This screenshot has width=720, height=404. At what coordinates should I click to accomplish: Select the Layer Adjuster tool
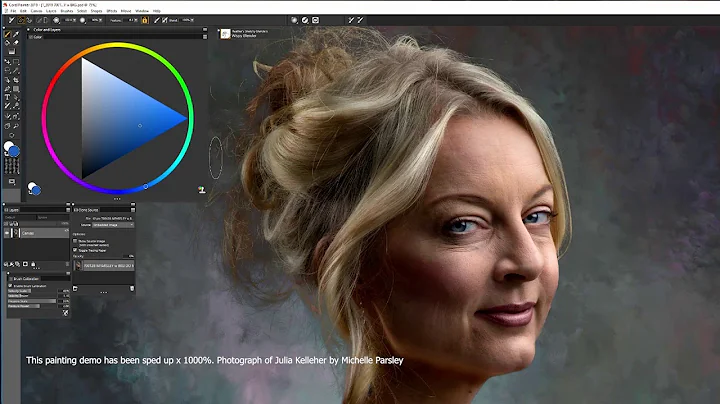[x=7, y=62]
